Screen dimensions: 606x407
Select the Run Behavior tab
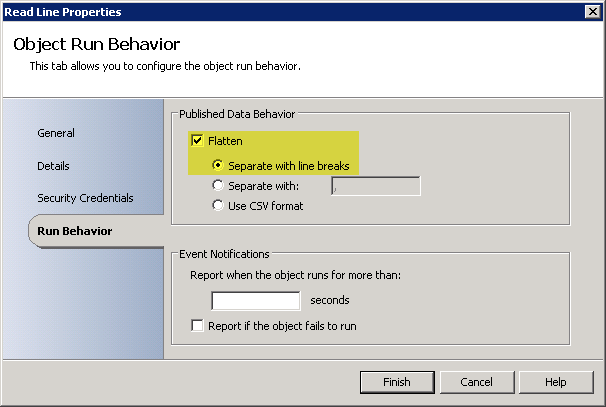coord(75,231)
